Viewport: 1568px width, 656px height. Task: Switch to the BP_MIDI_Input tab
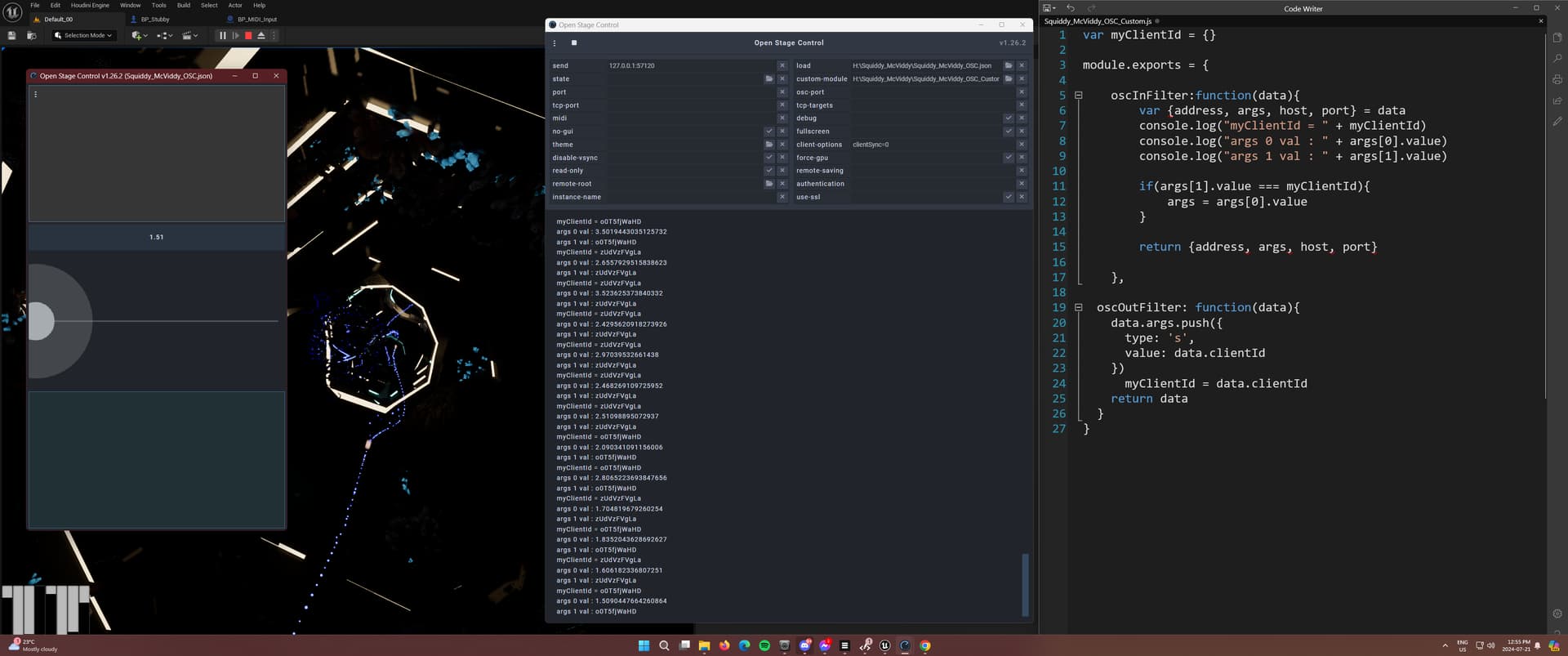[x=257, y=19]
